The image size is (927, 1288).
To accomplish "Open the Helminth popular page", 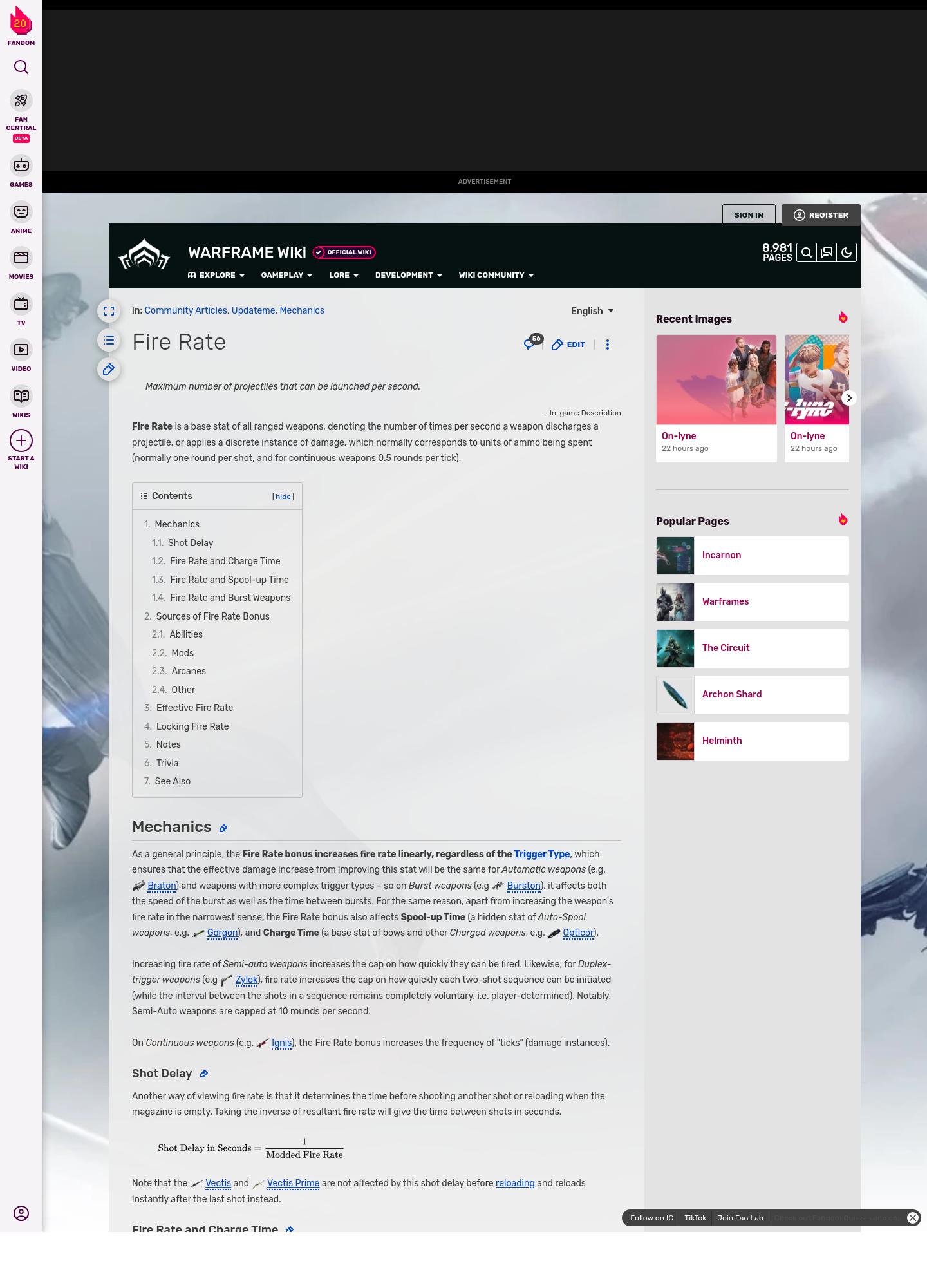I will (x=753, y=741).
